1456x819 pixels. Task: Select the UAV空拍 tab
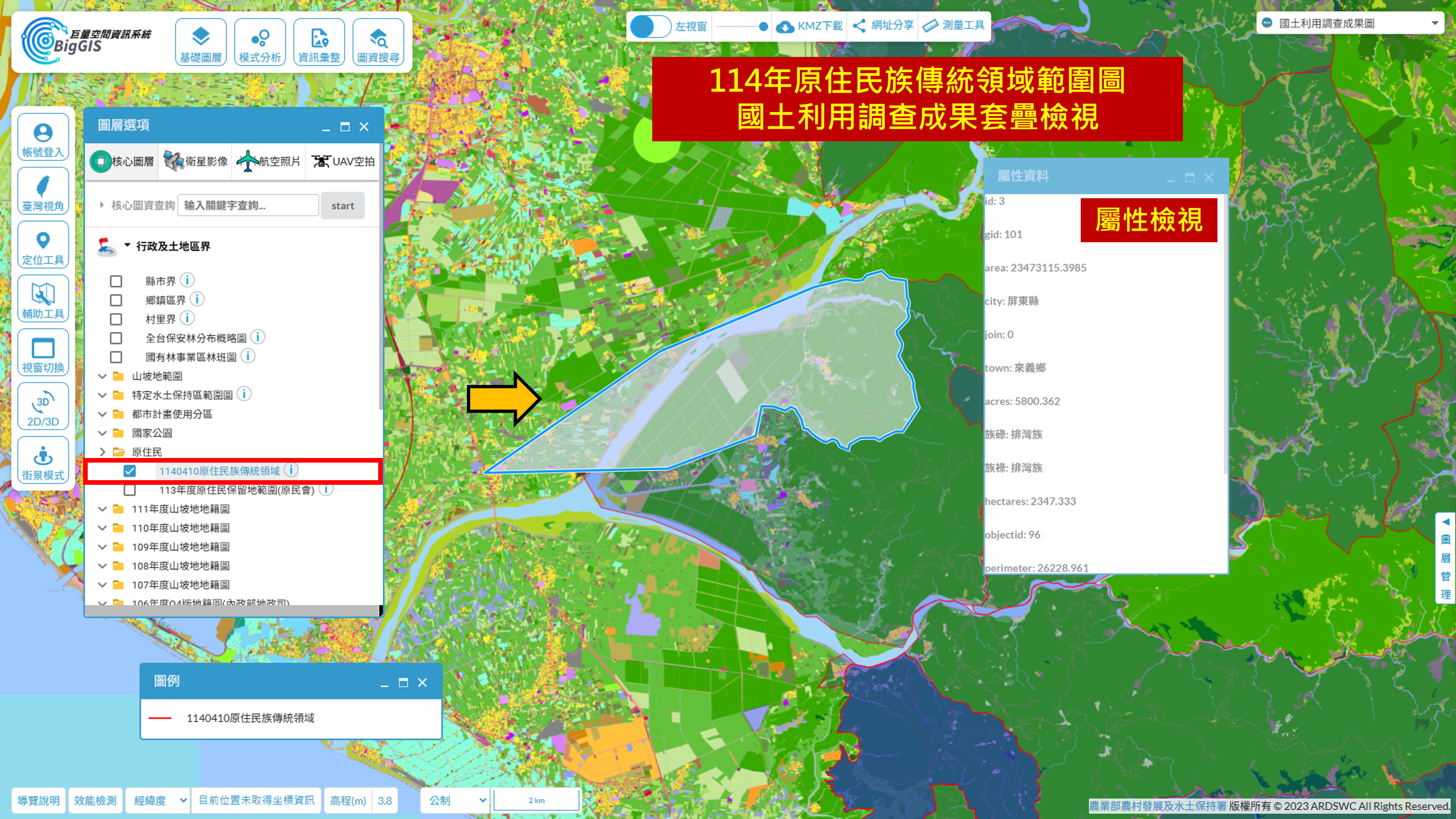342,162
